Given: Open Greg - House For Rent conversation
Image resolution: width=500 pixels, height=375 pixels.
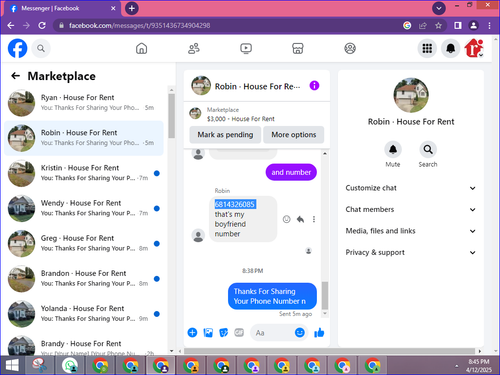Looking at the screenshot, I should pyautogui.click(x=84, y=243).
